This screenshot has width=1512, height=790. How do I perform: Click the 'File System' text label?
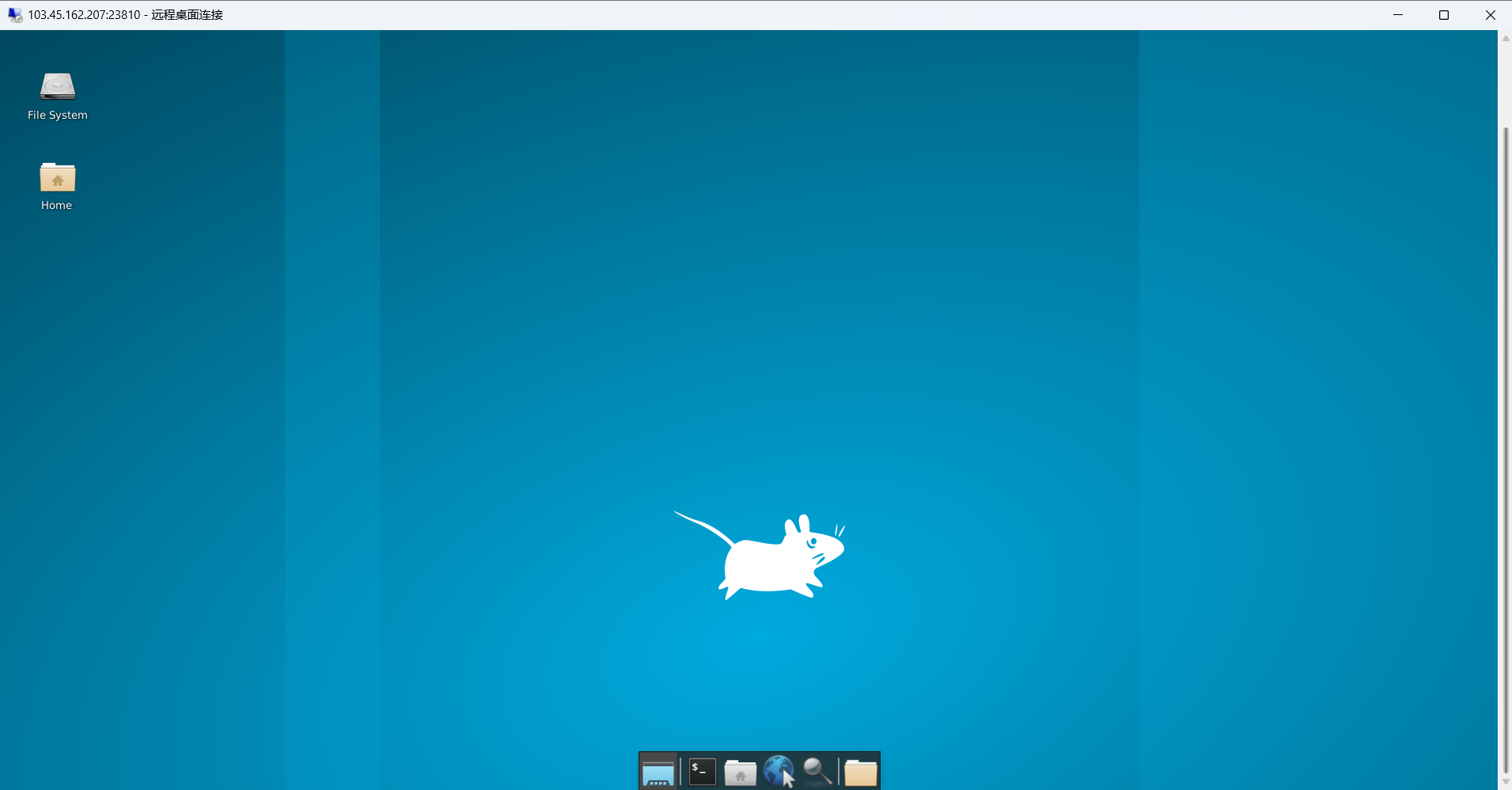[58, 116]
